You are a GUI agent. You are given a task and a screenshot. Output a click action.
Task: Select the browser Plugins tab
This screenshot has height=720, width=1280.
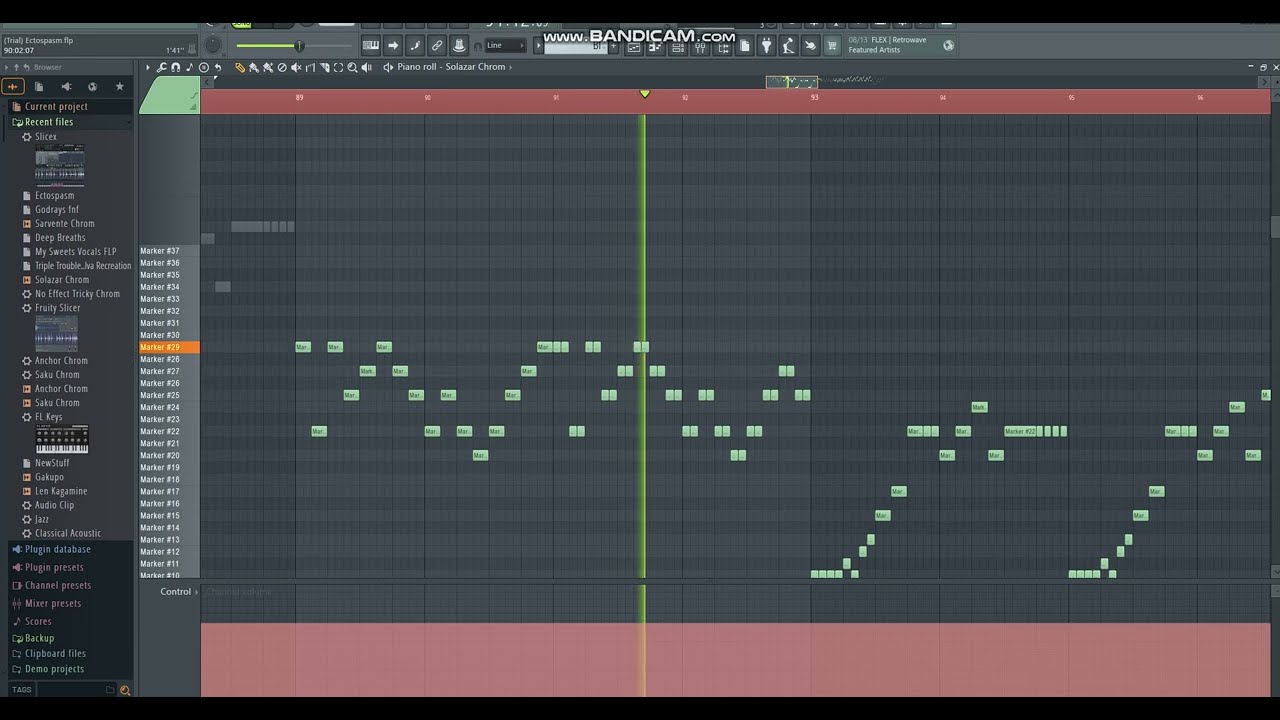[66, 87]
